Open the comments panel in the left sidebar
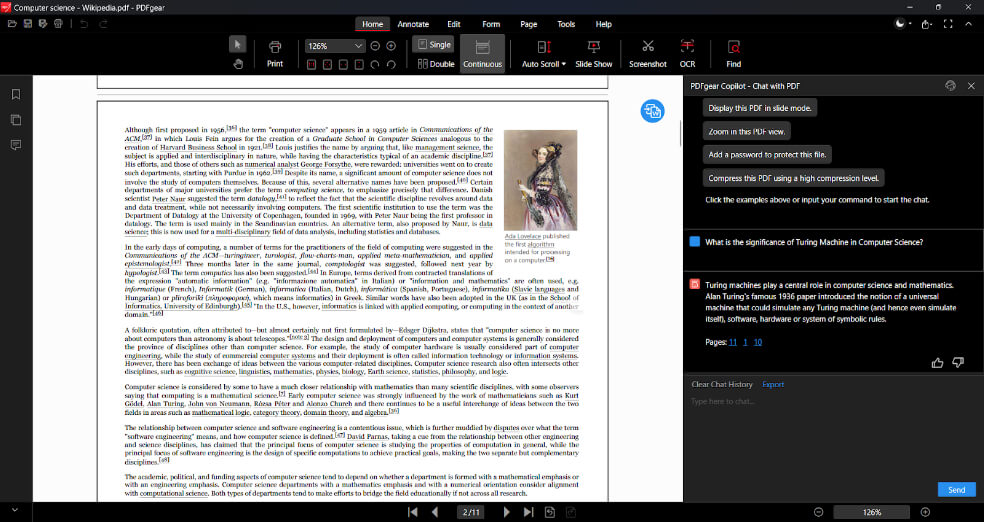Viewport: 984px width, 522px height. click(16, 145)
